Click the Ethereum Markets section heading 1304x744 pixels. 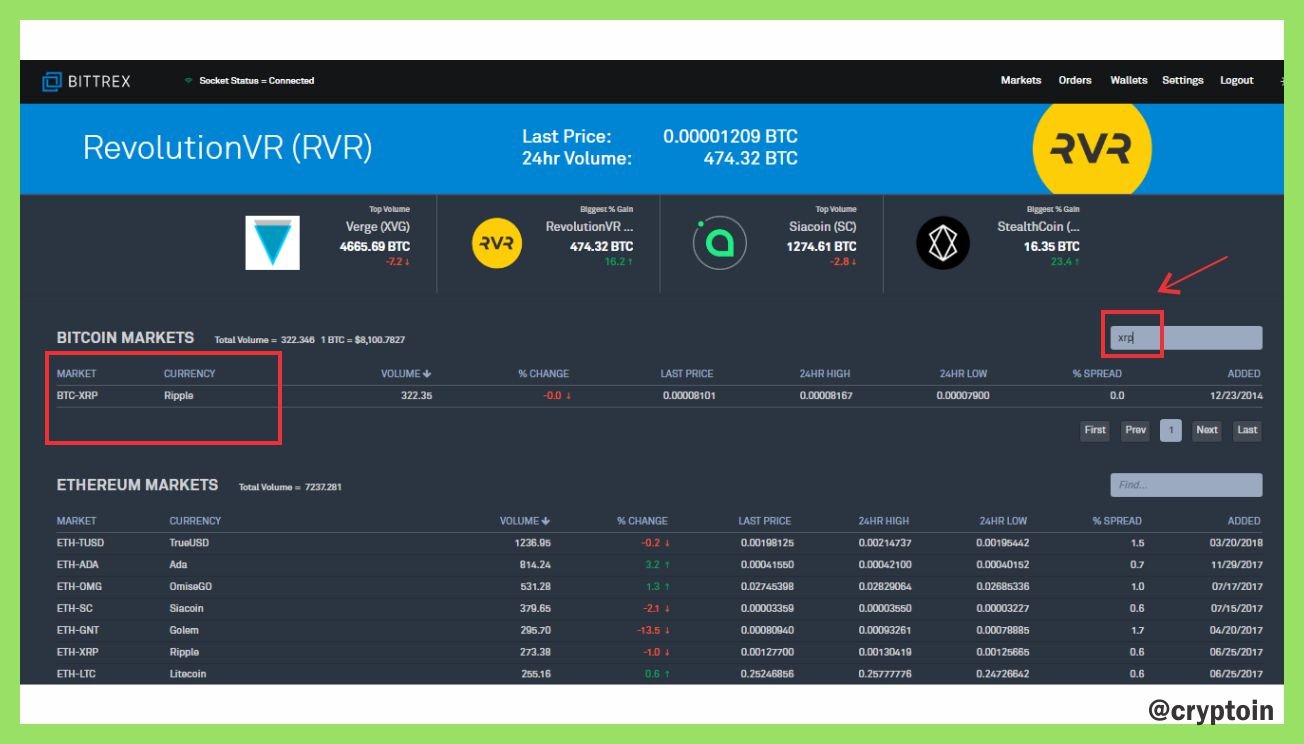[x=137, y=485]
